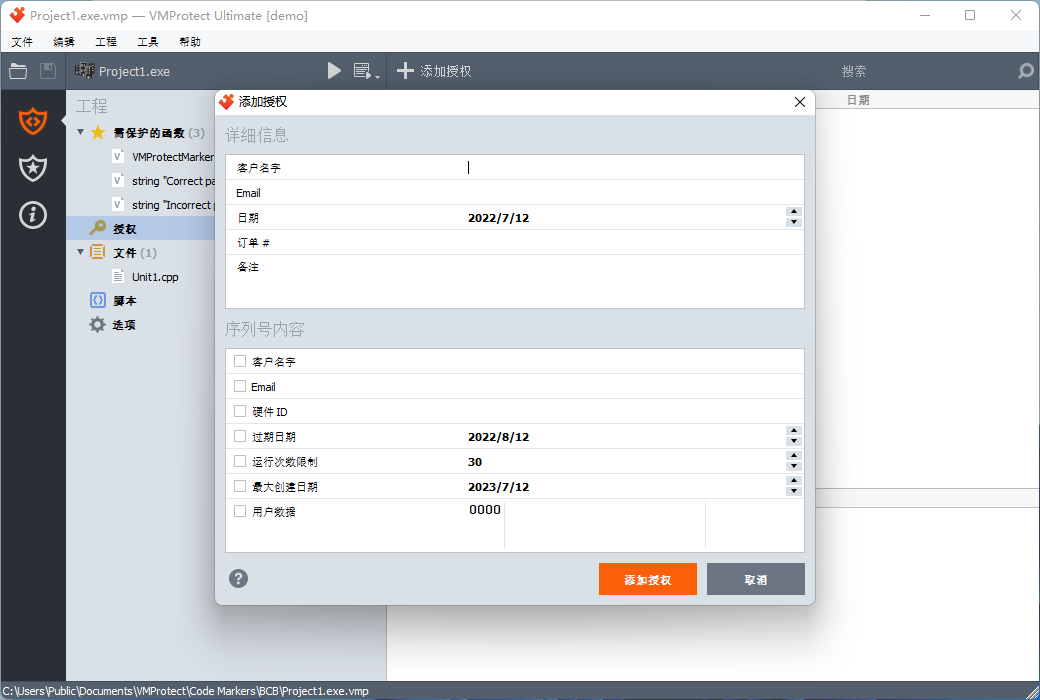The height and width of the screenshot is (700, 1040).
Task: Tick the 用户数据 checkbox
Action: (x=240, y=511)
